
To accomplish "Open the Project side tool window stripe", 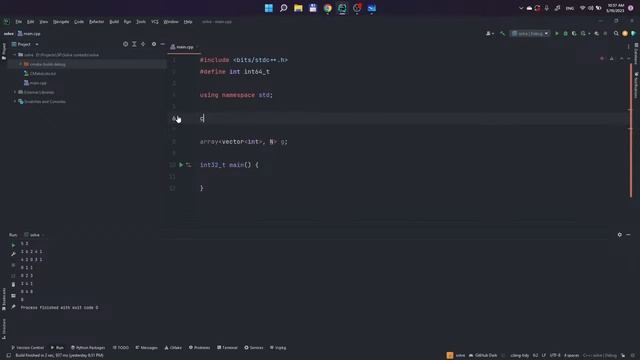I will coord(4,51).
